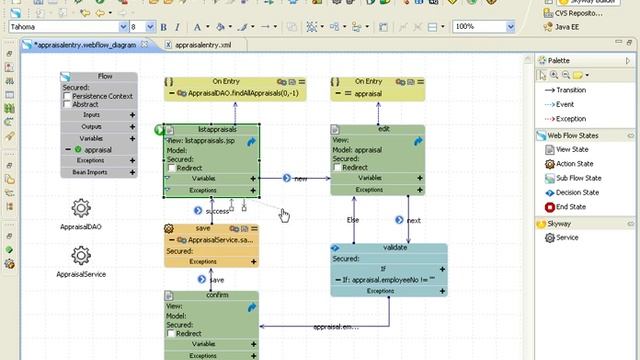640x360 pixels.
Task: Select the AppraisalService gear icon
Action: point(81,256)
